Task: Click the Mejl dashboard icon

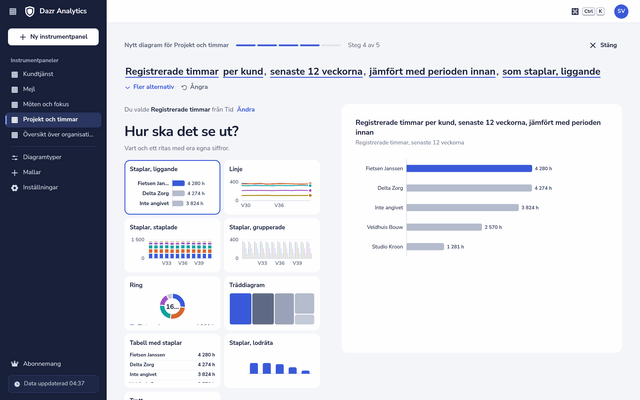Action: point(15,89)
